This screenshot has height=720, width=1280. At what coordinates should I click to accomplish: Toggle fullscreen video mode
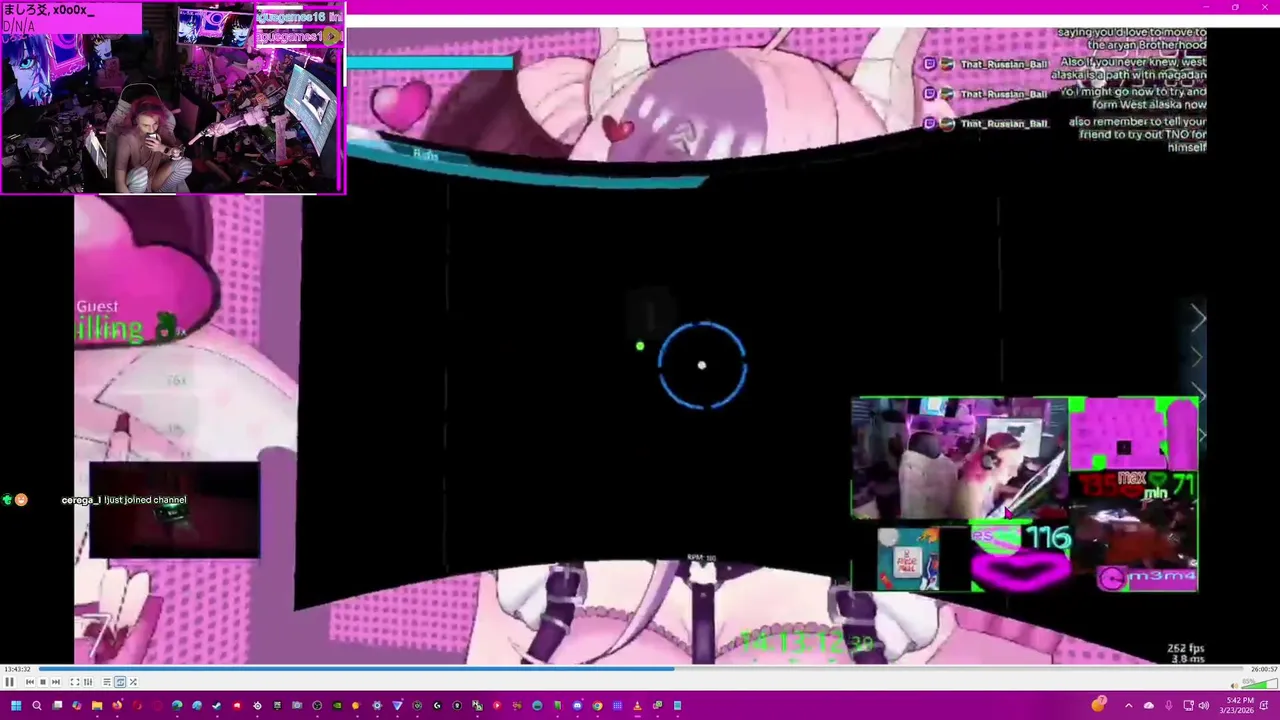pyautogui.click(x=75, y=682)
